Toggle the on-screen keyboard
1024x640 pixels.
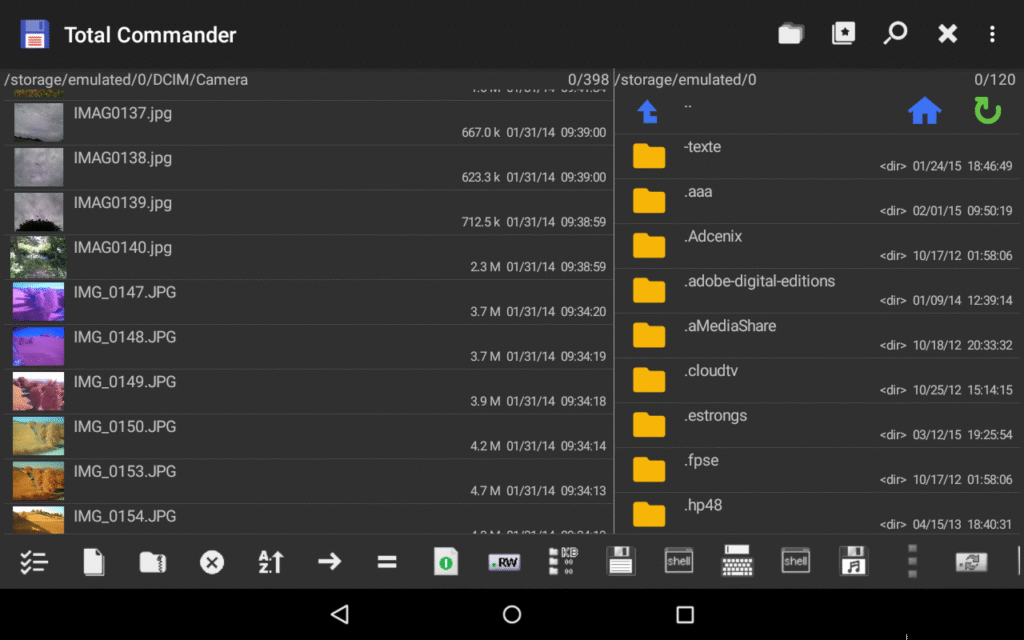pyautogui.click(x=737, y=561)
